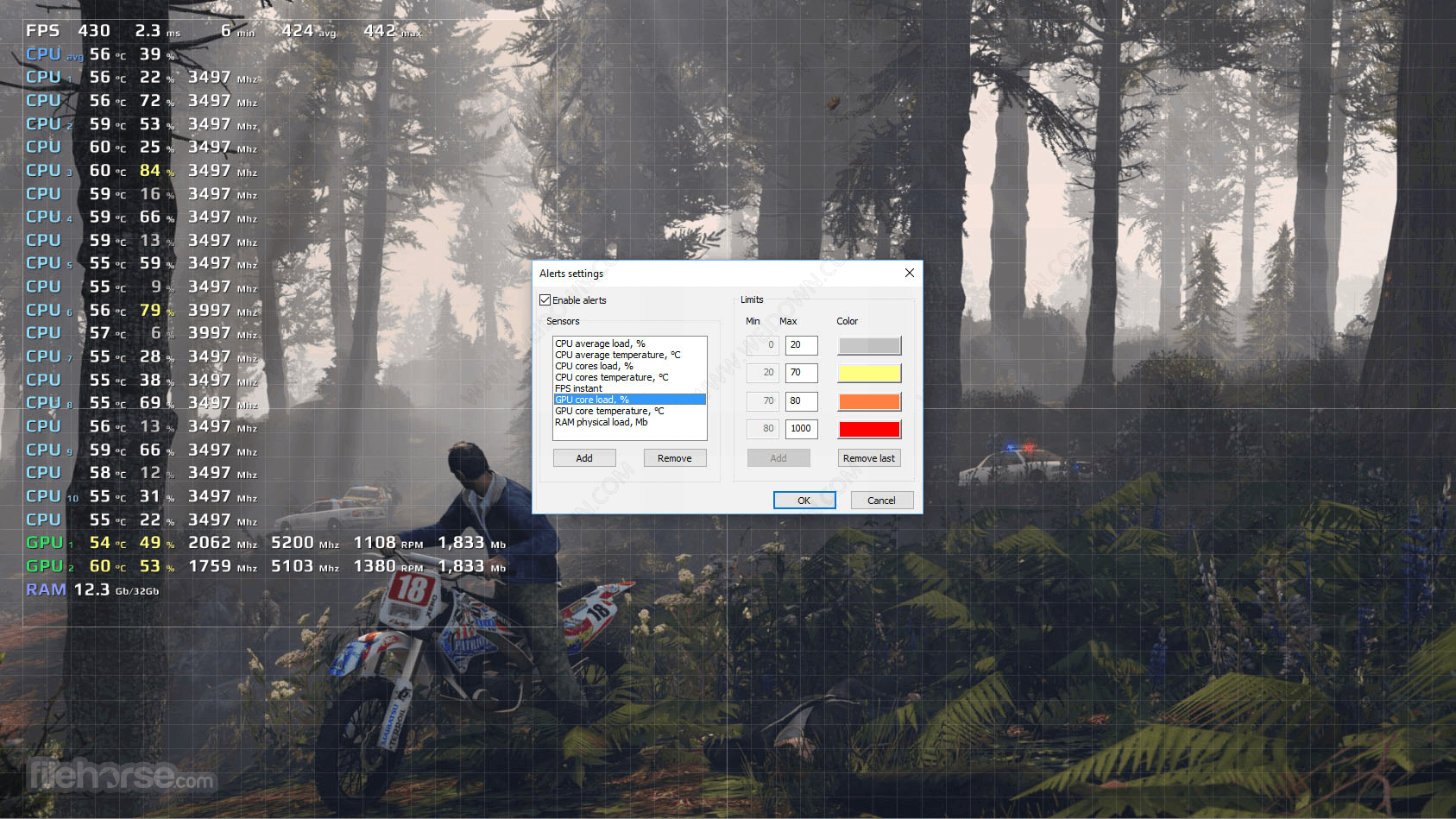Click Add button under Sensors list
This screenshot has width=1456, height=819.
click(x=584, y=458)
